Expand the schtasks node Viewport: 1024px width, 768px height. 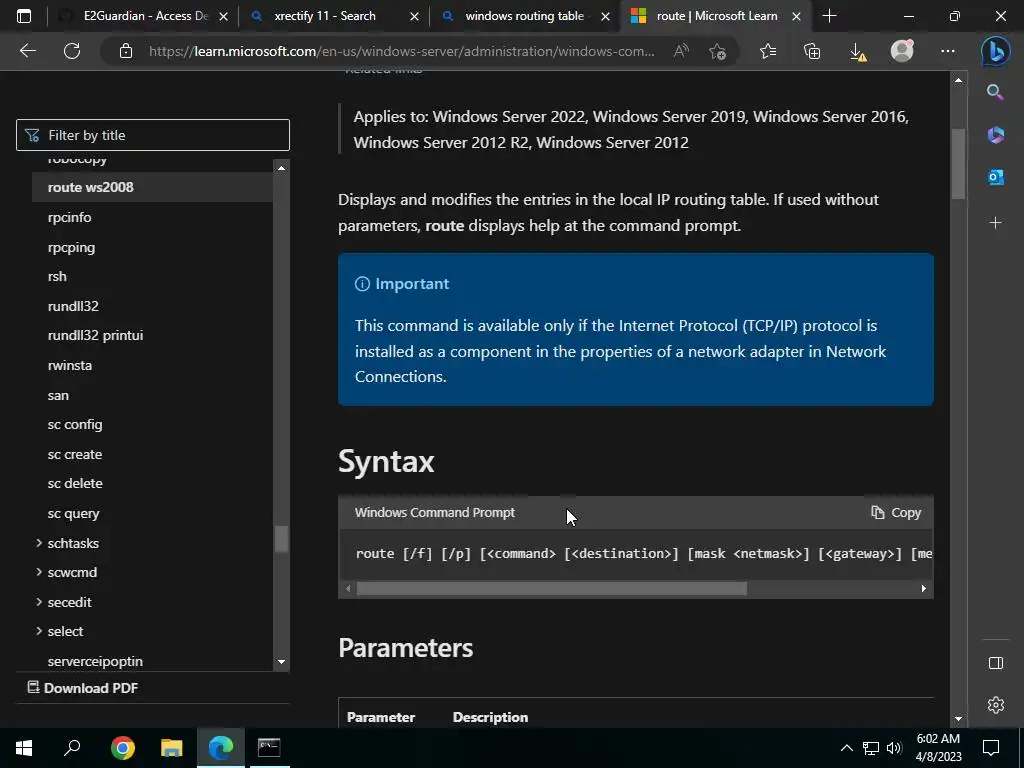tap(39, 543)
